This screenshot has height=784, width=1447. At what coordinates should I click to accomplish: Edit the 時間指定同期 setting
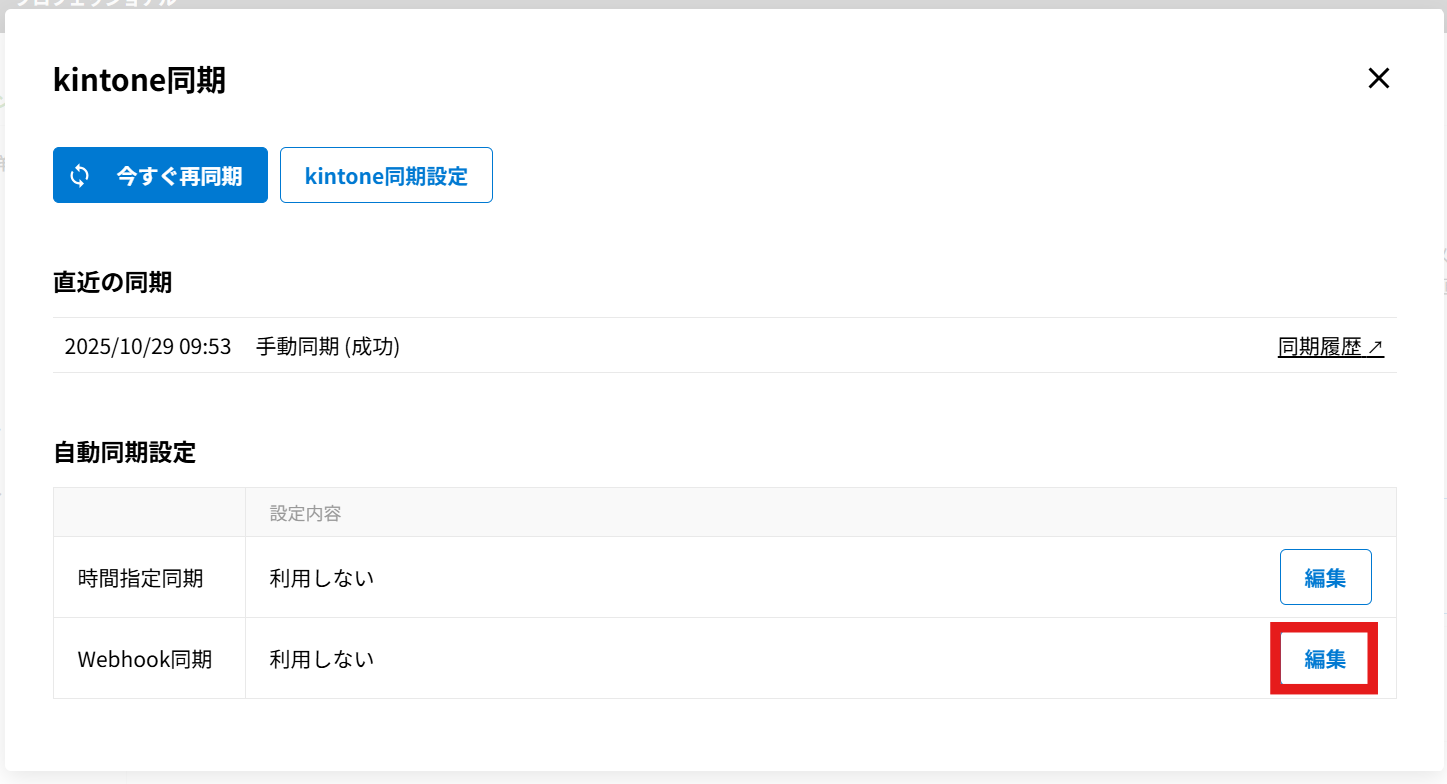1325,577
